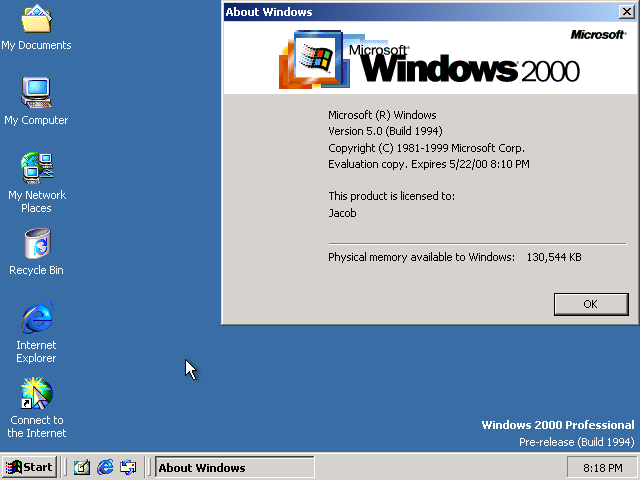Close the About Windows dialog

(x=627, y=12)
